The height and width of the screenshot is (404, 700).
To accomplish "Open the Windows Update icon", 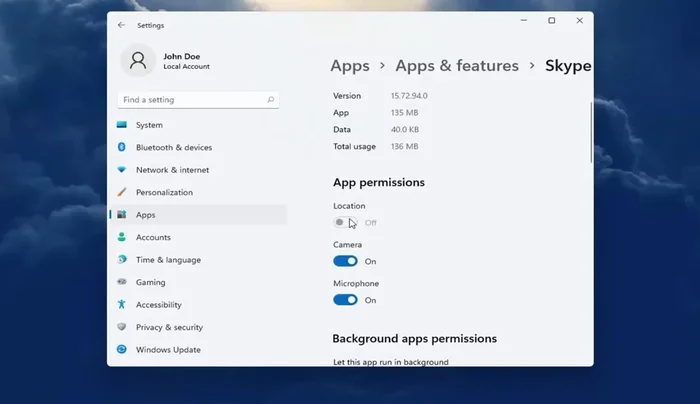I will [x=122, y=350].
